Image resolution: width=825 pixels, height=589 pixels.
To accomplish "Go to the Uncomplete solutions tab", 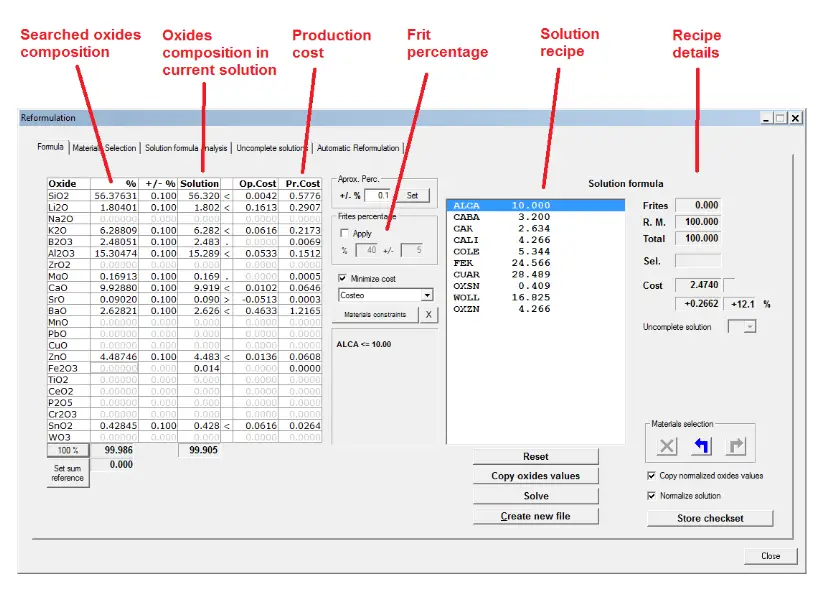I will [x=272, y=148].
